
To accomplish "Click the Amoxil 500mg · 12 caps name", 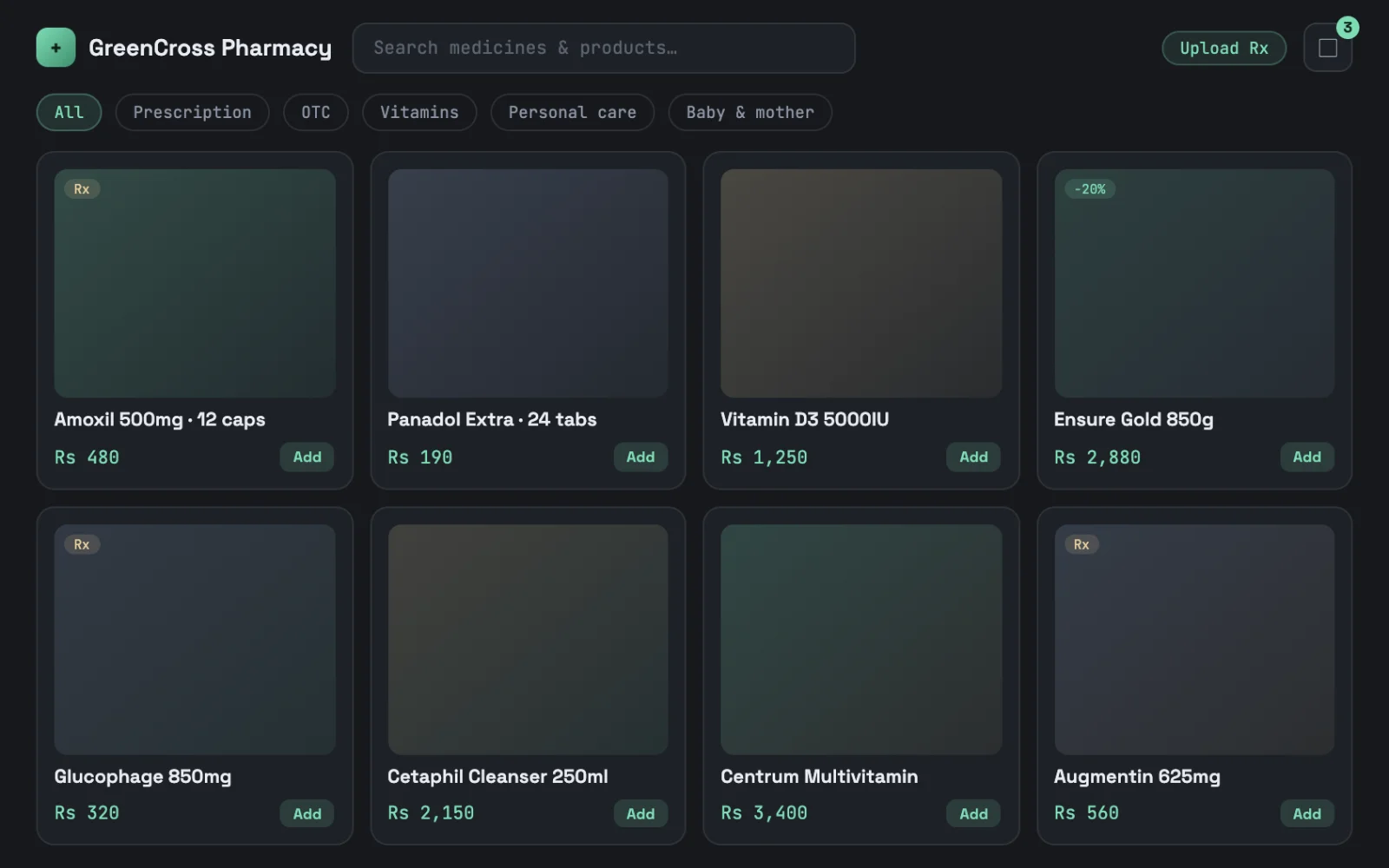I will click(x=160, y=419).
